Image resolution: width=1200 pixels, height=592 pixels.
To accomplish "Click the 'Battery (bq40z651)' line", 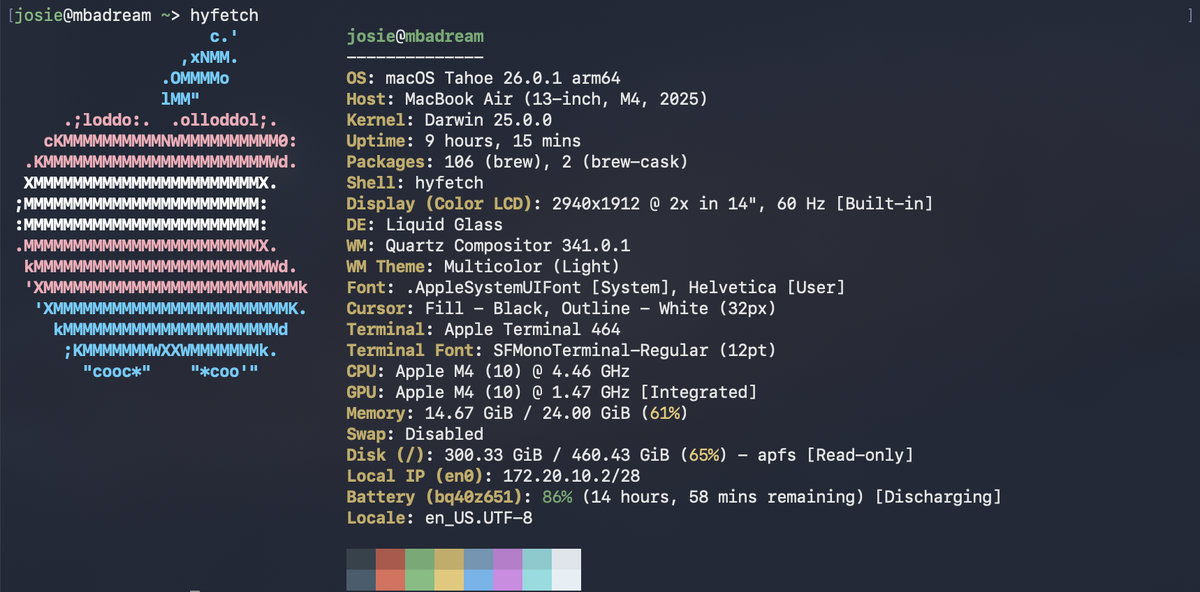I will tap(674, 497).
